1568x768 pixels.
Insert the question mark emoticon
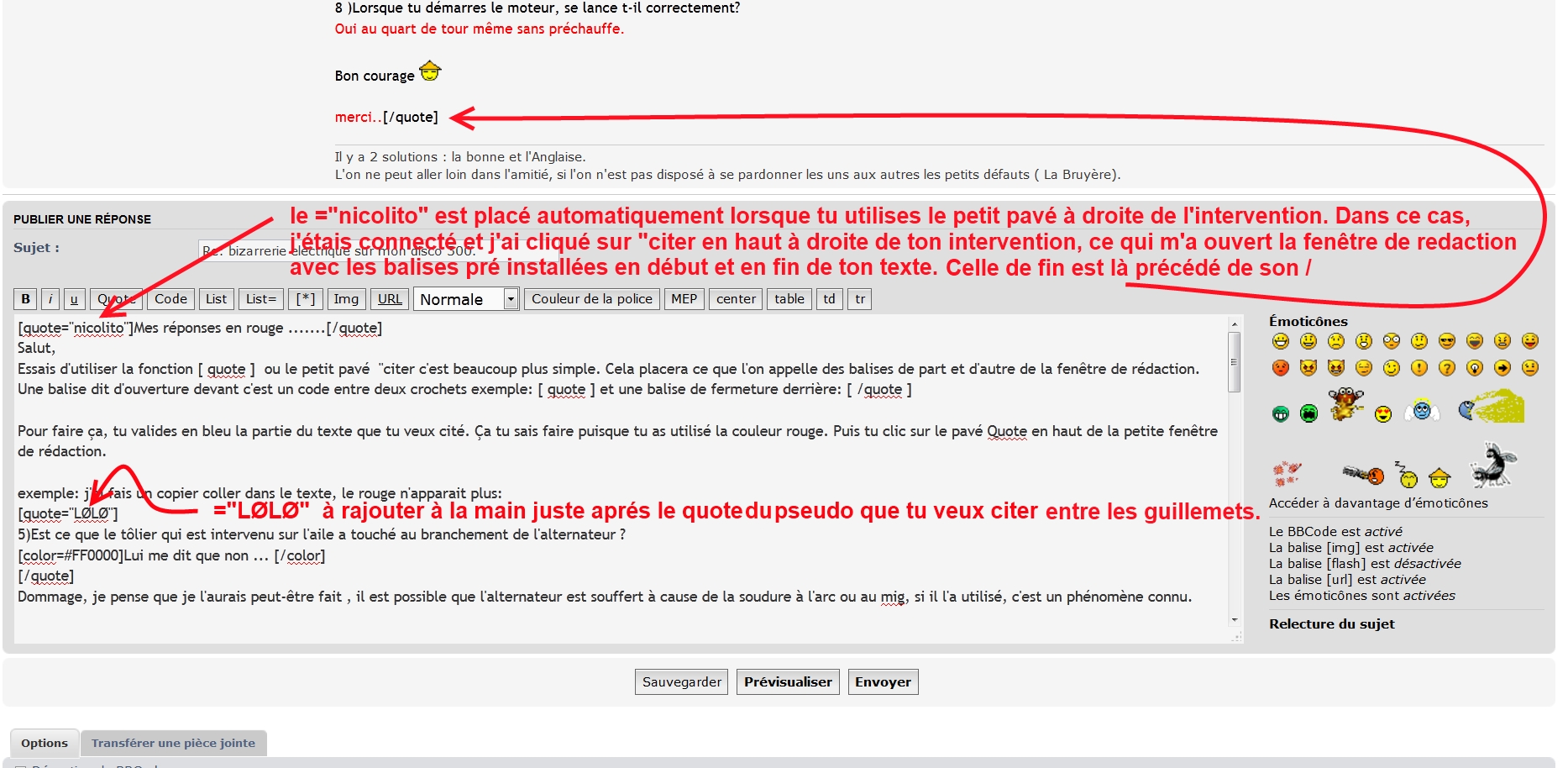point(1446,368)
